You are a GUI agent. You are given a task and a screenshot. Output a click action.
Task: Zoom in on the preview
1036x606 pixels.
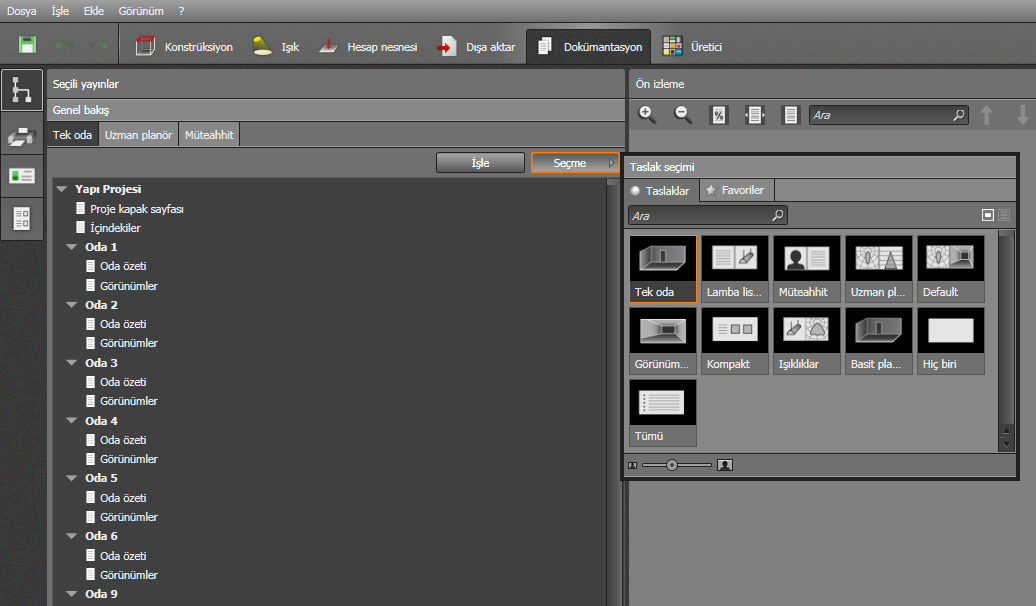pos(647,115)
